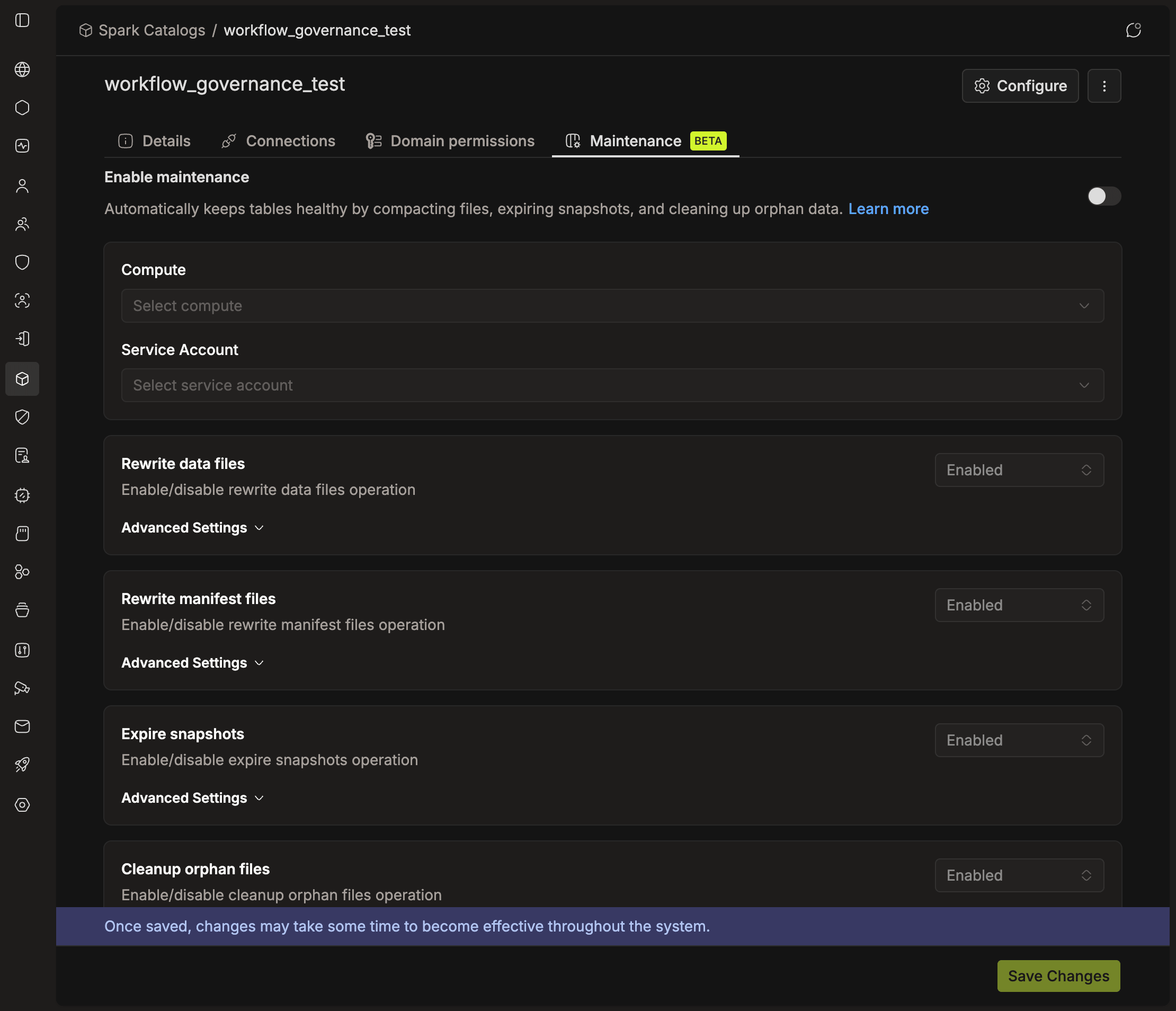Viewport: 1176px width, 1011px height.
Task: Select the active cube catalogs sidebar icon
Action: click(22, 379)
